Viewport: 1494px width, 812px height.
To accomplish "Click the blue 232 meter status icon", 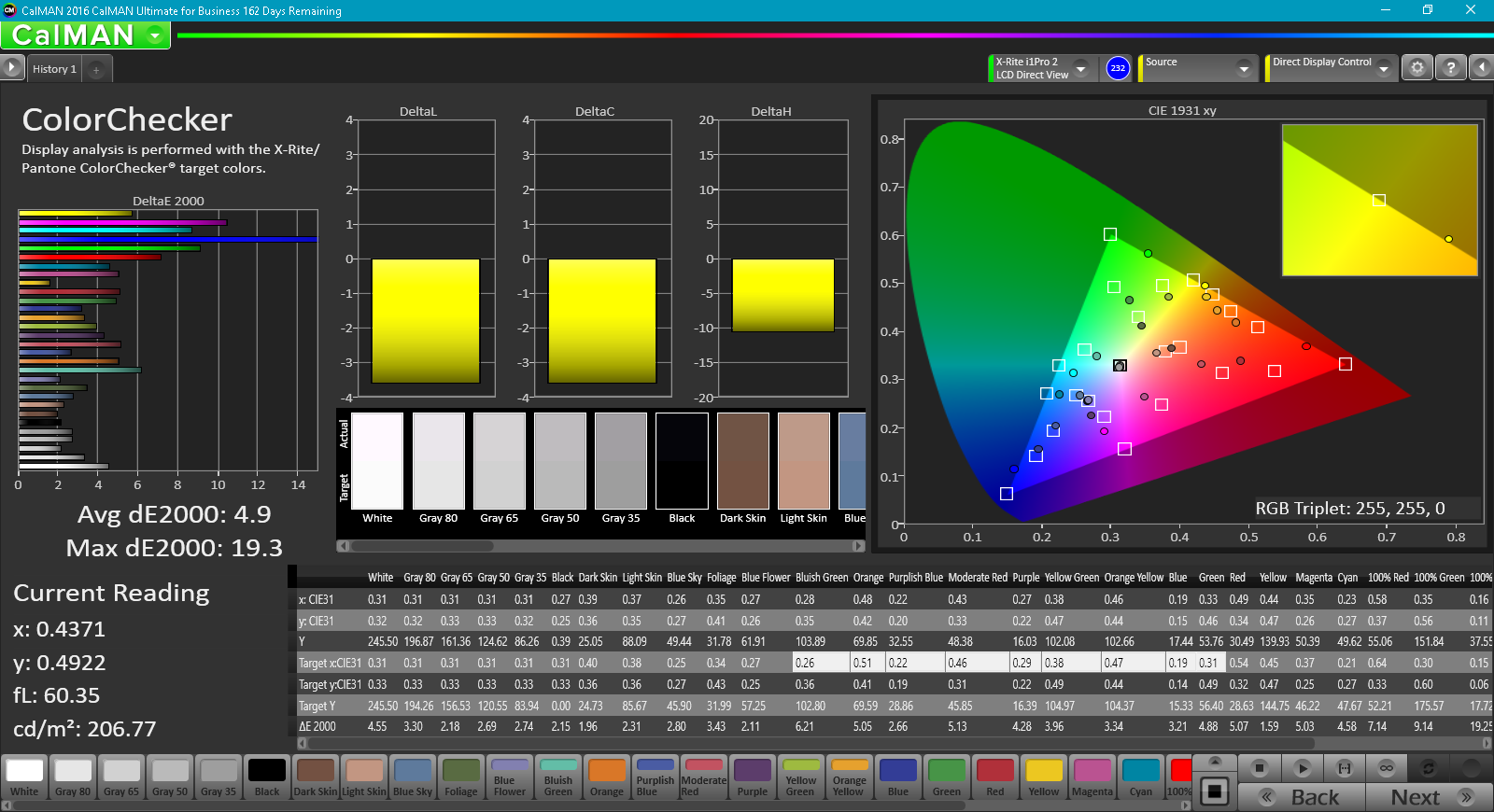I will click(1118, 68).
